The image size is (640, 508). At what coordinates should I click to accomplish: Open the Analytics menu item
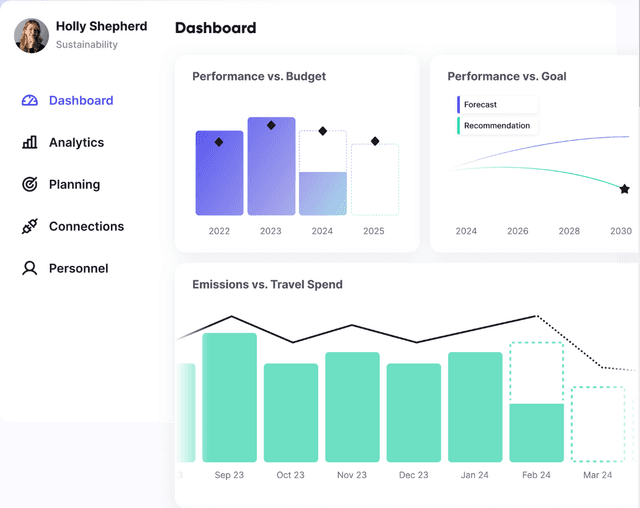pyautogui.click(x=76, y=142)
